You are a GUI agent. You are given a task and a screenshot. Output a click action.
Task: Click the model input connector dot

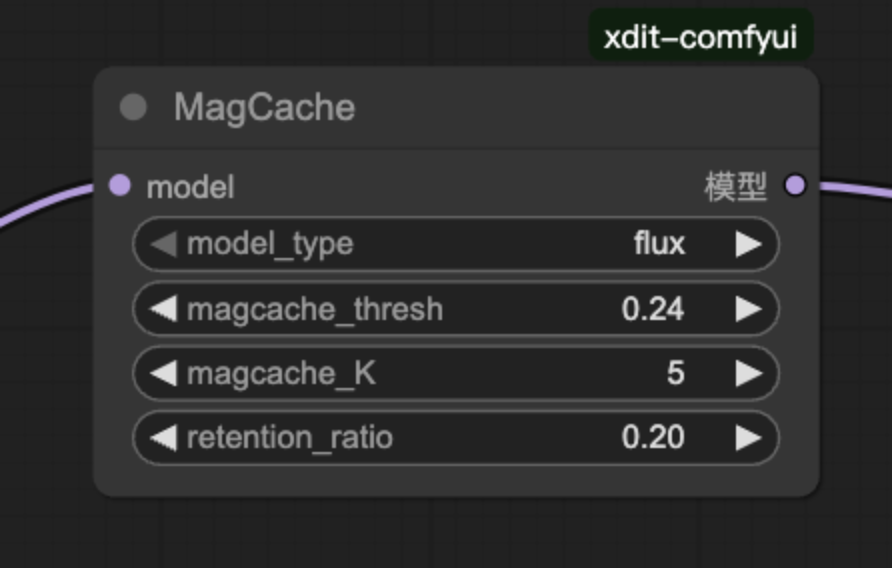coord(120,185)
